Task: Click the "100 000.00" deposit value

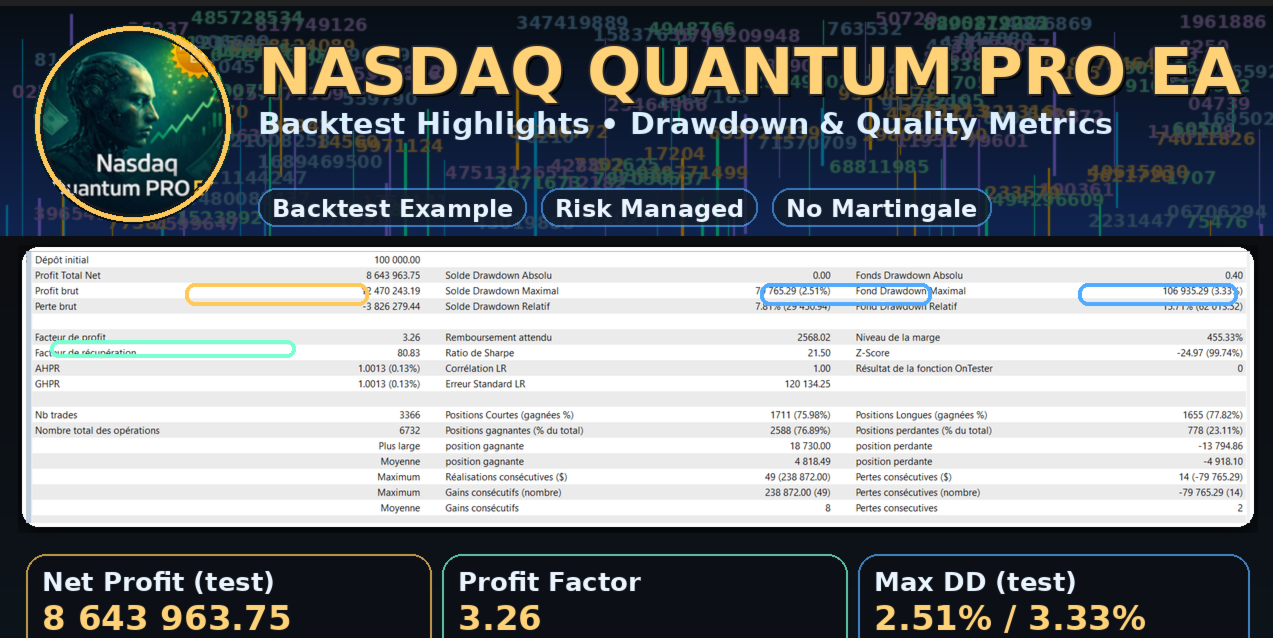Action: click(397, 260)
